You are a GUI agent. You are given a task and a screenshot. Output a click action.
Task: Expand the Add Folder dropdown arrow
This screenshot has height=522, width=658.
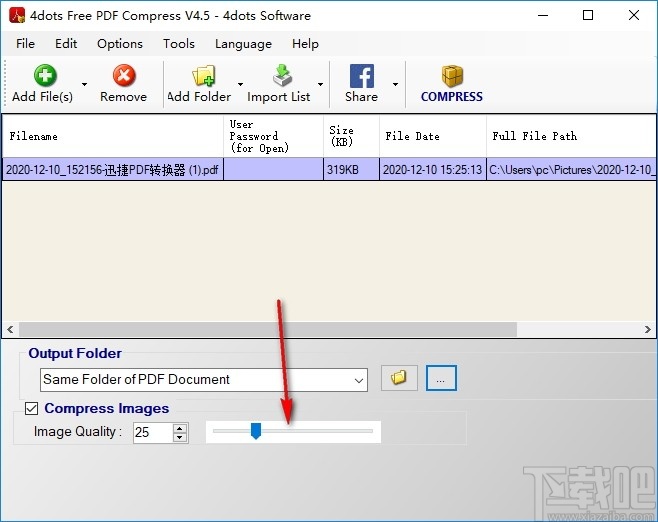240,84
